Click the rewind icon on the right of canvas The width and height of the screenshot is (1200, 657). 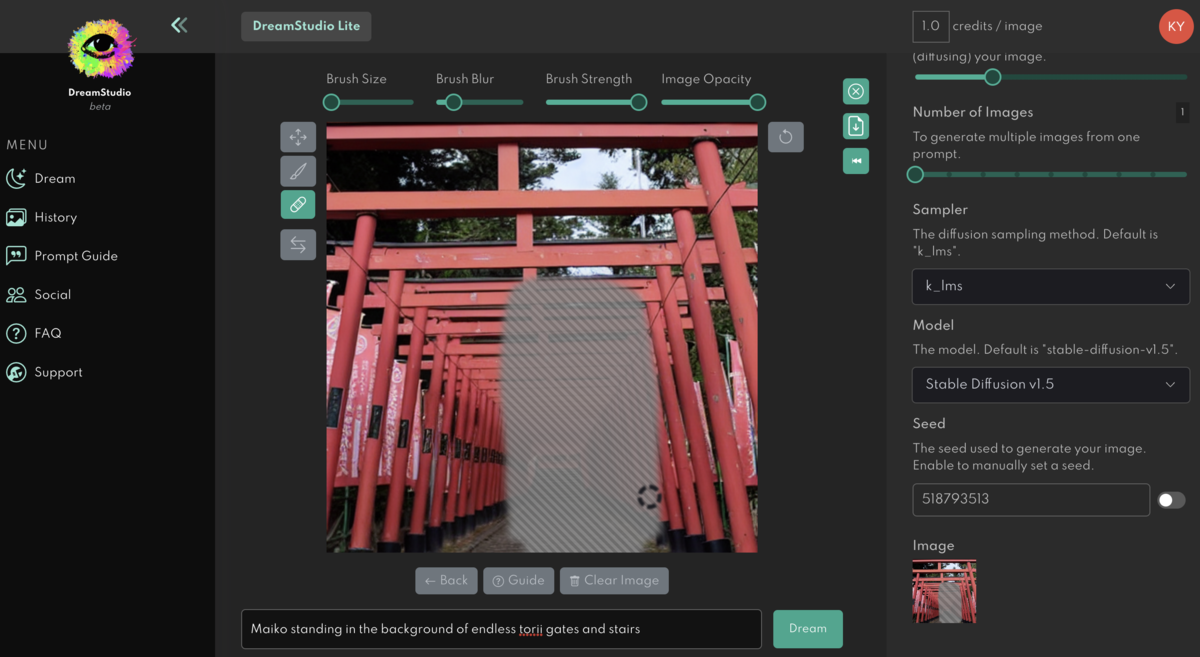click(x=855, y=161)
